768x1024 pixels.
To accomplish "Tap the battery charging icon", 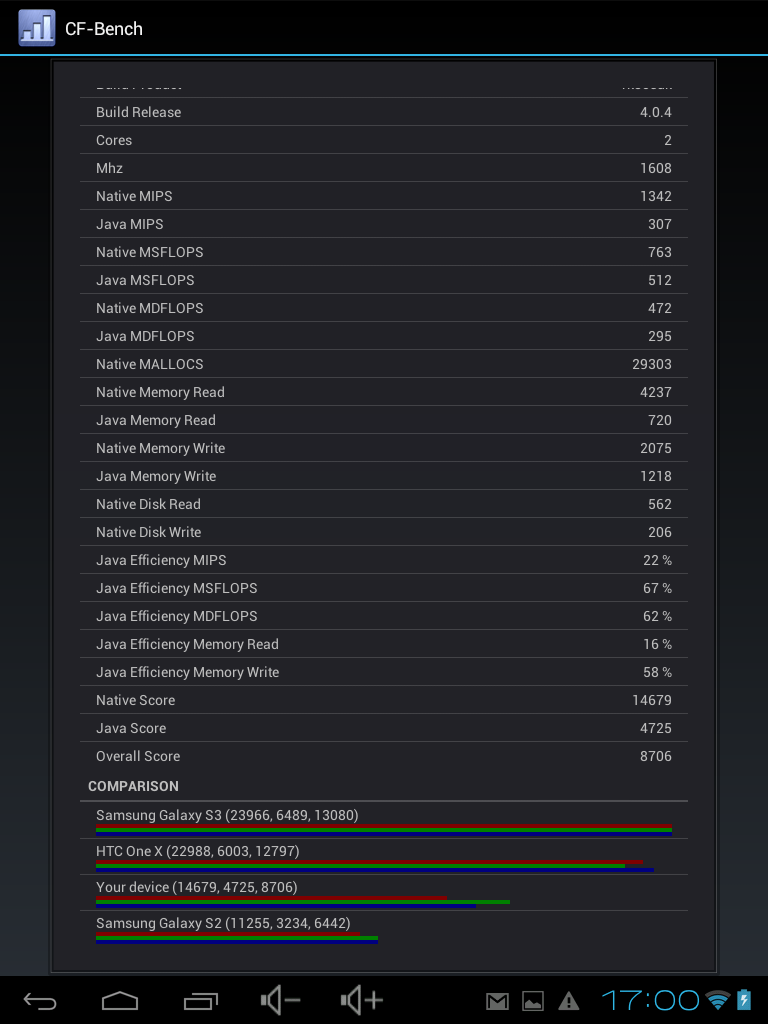I will tap(744, 1000).
